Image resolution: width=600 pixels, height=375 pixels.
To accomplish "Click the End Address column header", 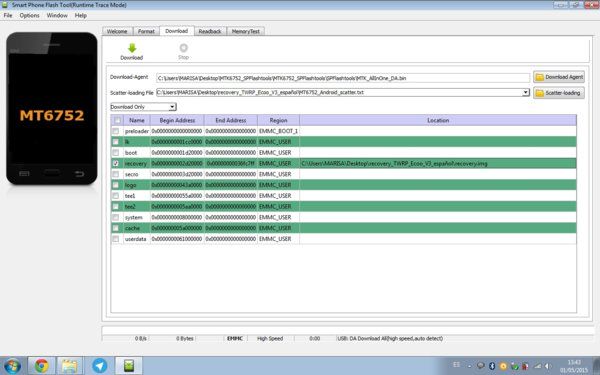I will (x=231, y=120).
